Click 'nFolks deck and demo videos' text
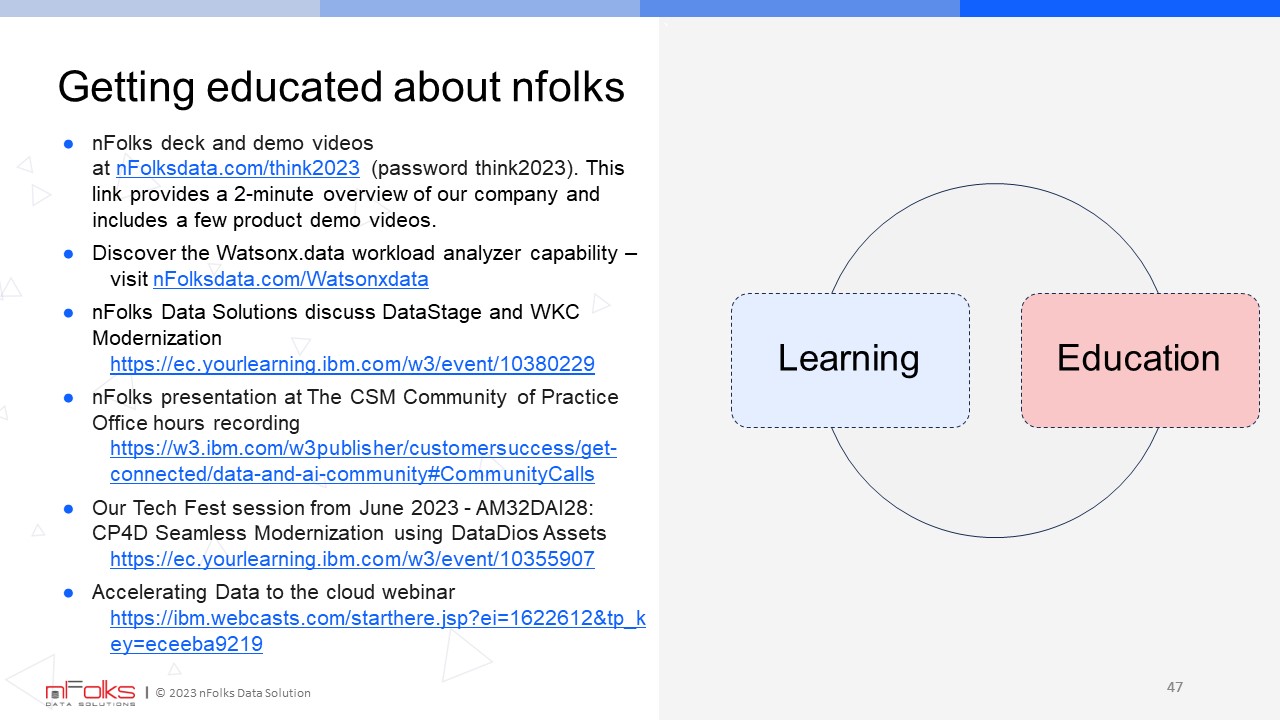Image resolution: width=1280 pixels, height=720 pixels. click(x=232, y=143)
